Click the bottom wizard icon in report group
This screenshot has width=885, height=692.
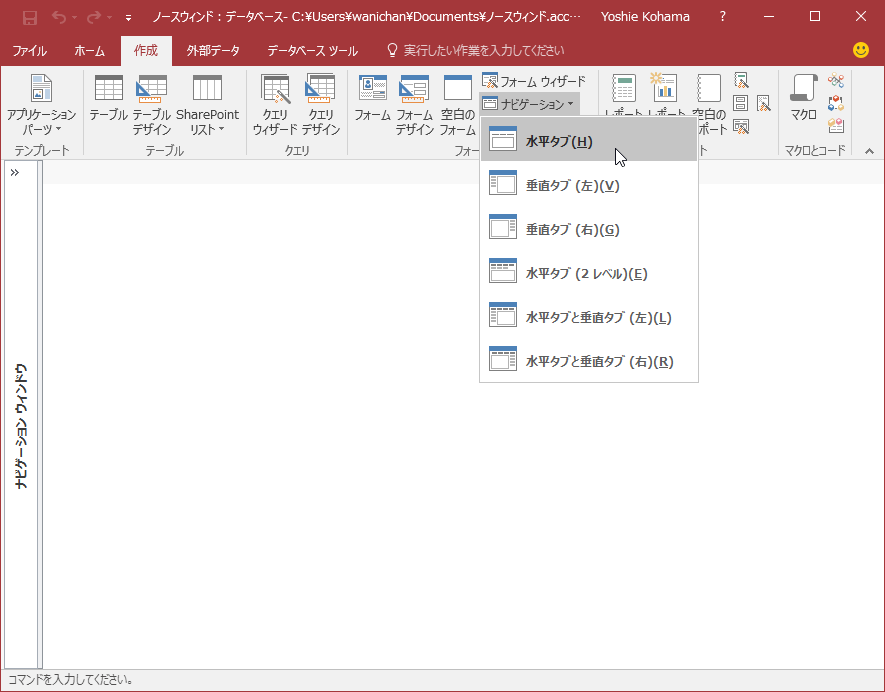[741, 126]
